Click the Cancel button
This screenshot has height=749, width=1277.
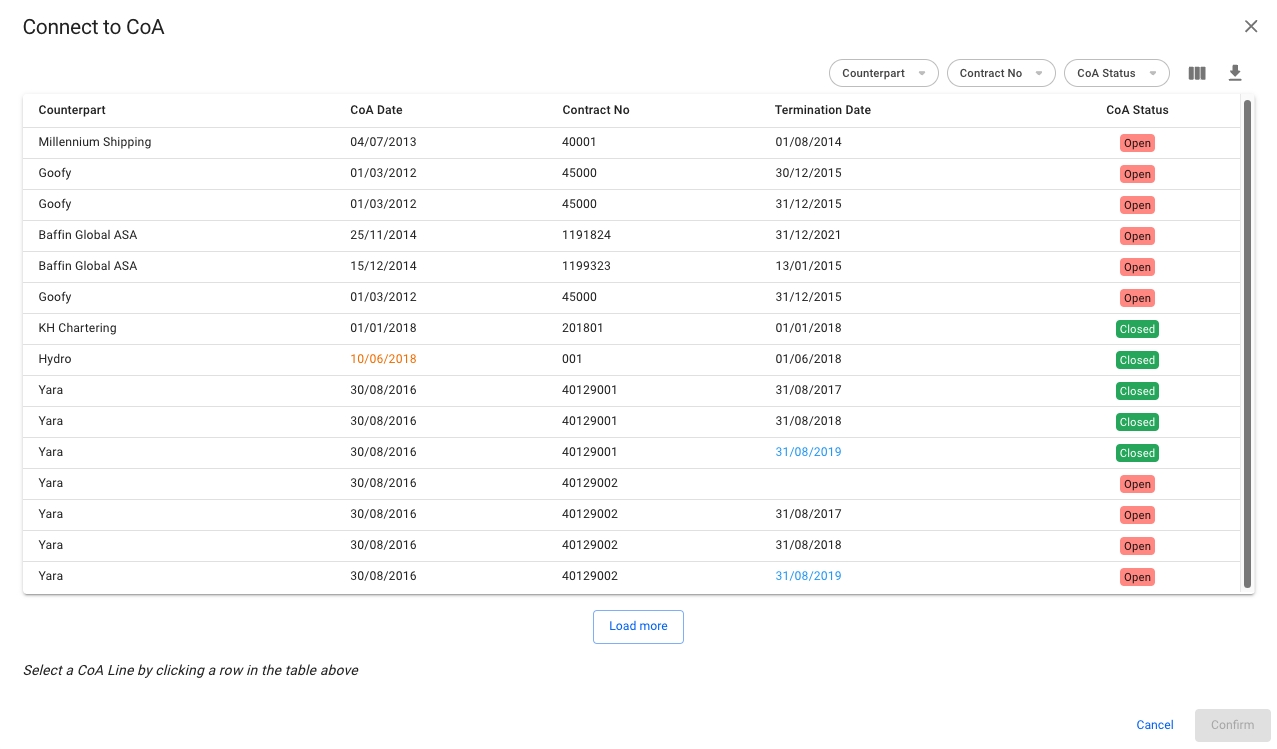coord(1154,725)
